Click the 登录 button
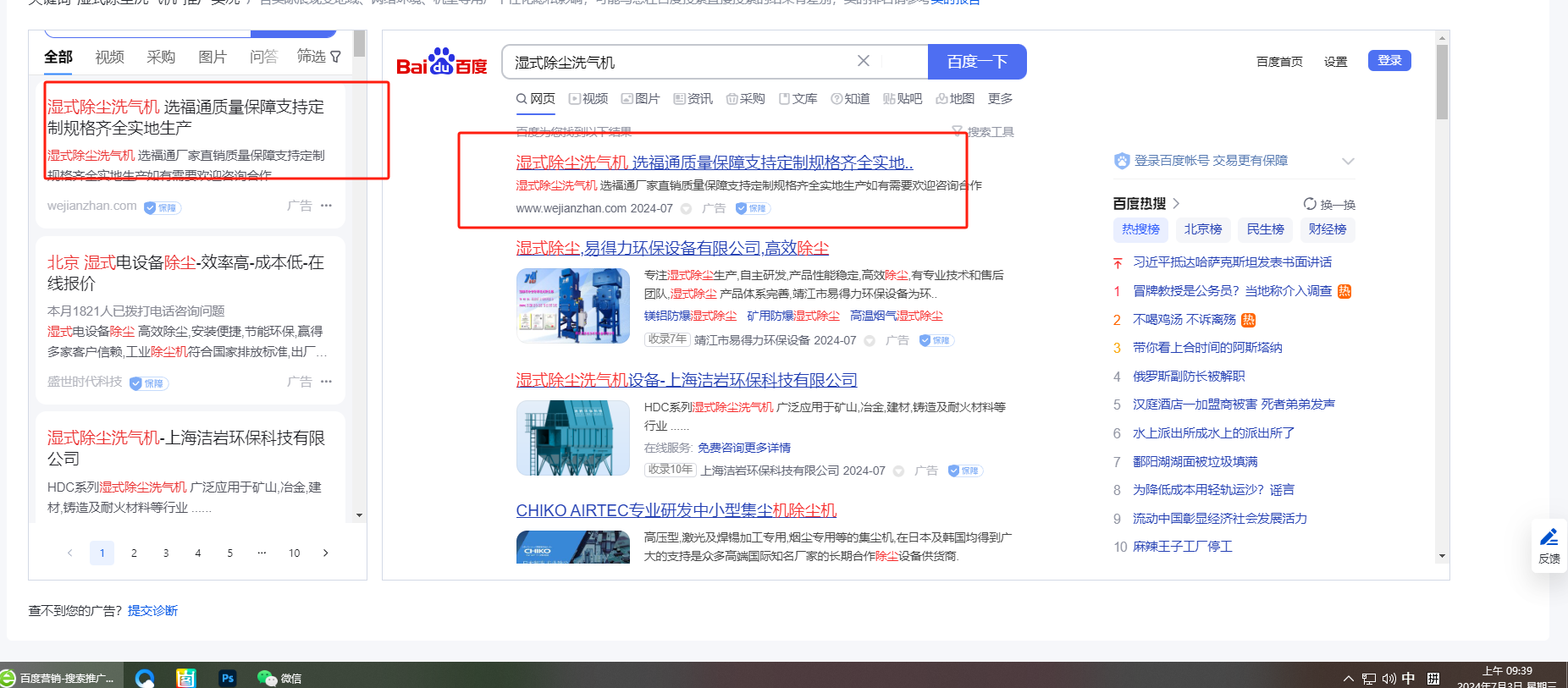 [x=1389, y=61]
